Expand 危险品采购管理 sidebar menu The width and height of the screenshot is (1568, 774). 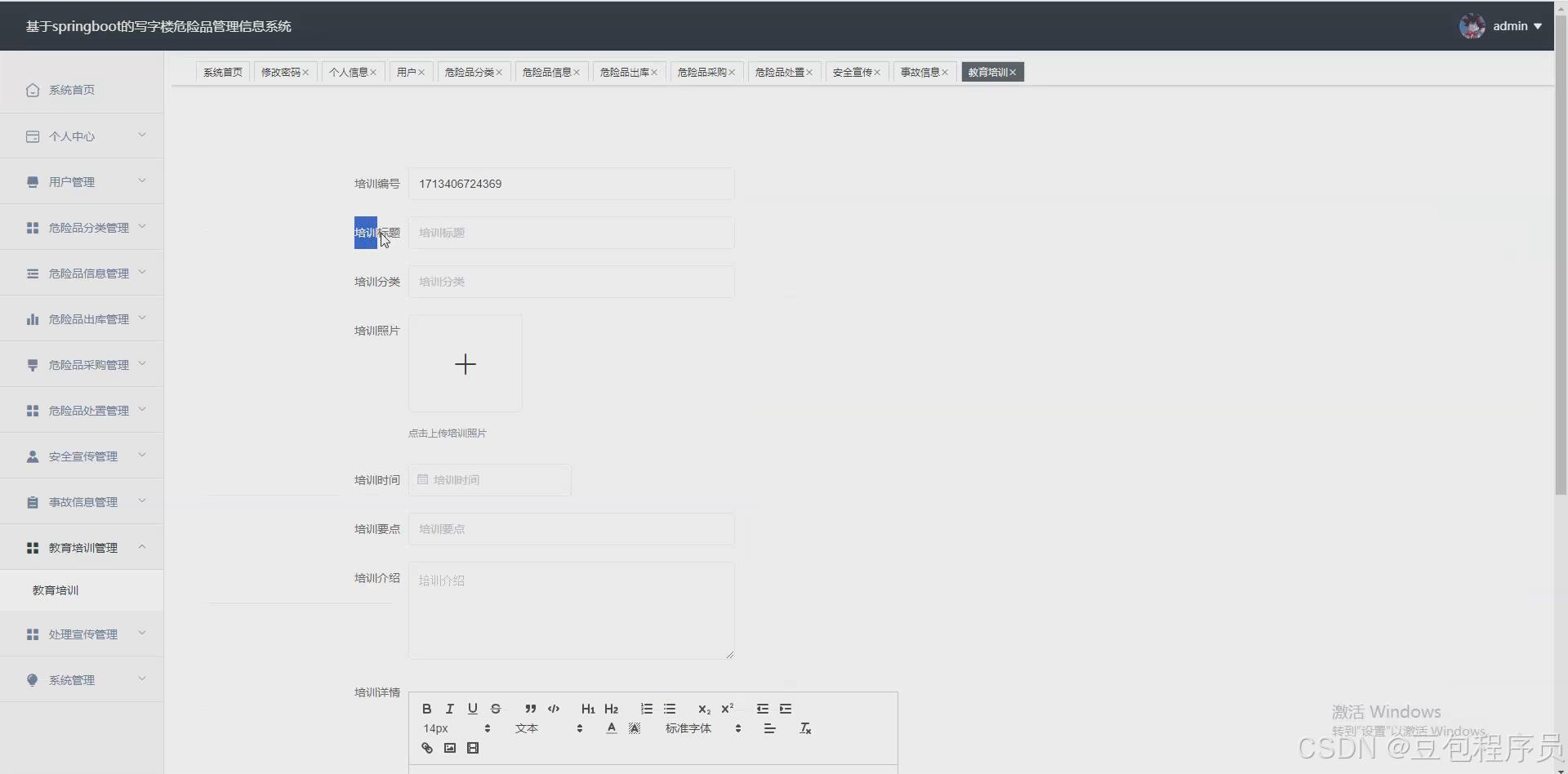click(x=82, y=364)
